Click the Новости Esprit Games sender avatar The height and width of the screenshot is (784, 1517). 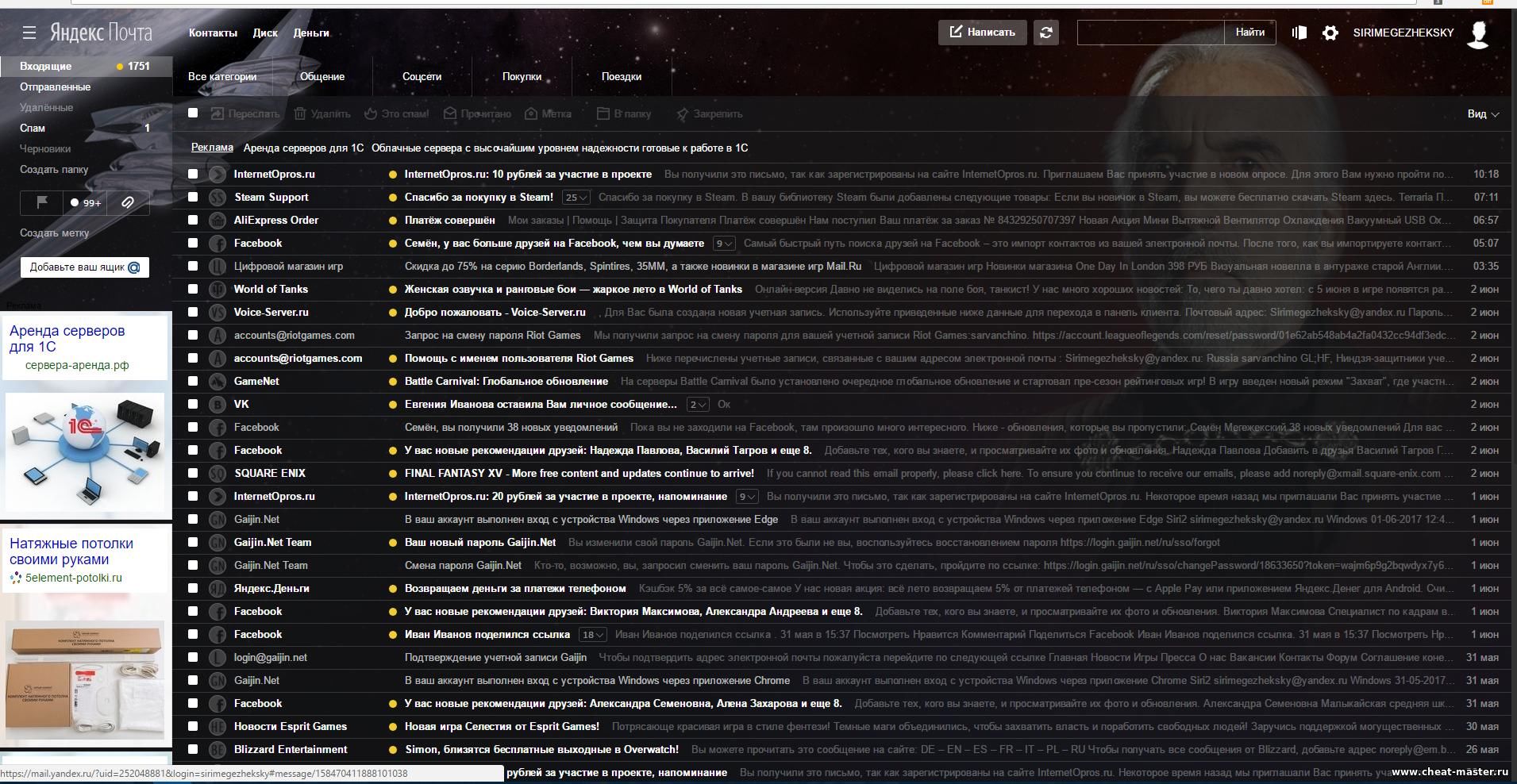218,726
